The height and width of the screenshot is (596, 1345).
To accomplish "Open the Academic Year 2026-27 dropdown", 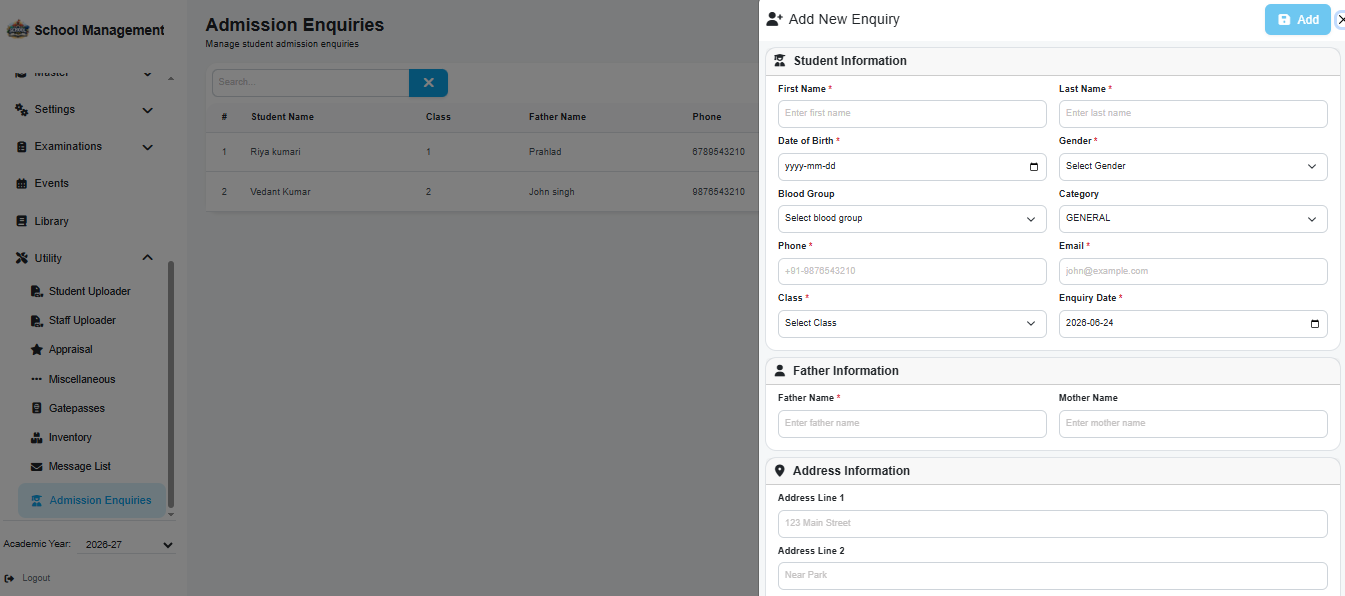I will 126,545.
